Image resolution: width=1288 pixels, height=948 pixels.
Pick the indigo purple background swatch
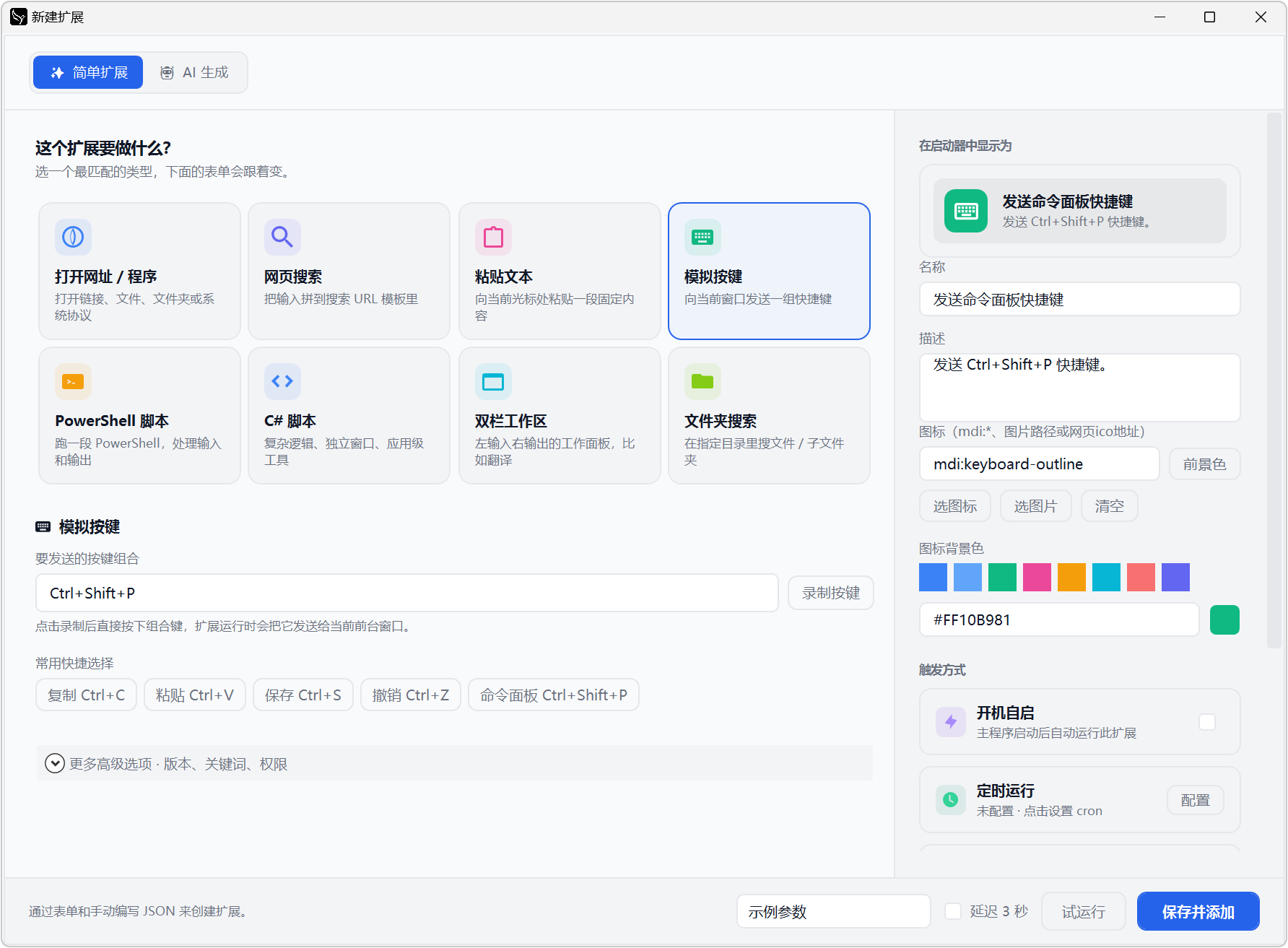pos(1175,577)
